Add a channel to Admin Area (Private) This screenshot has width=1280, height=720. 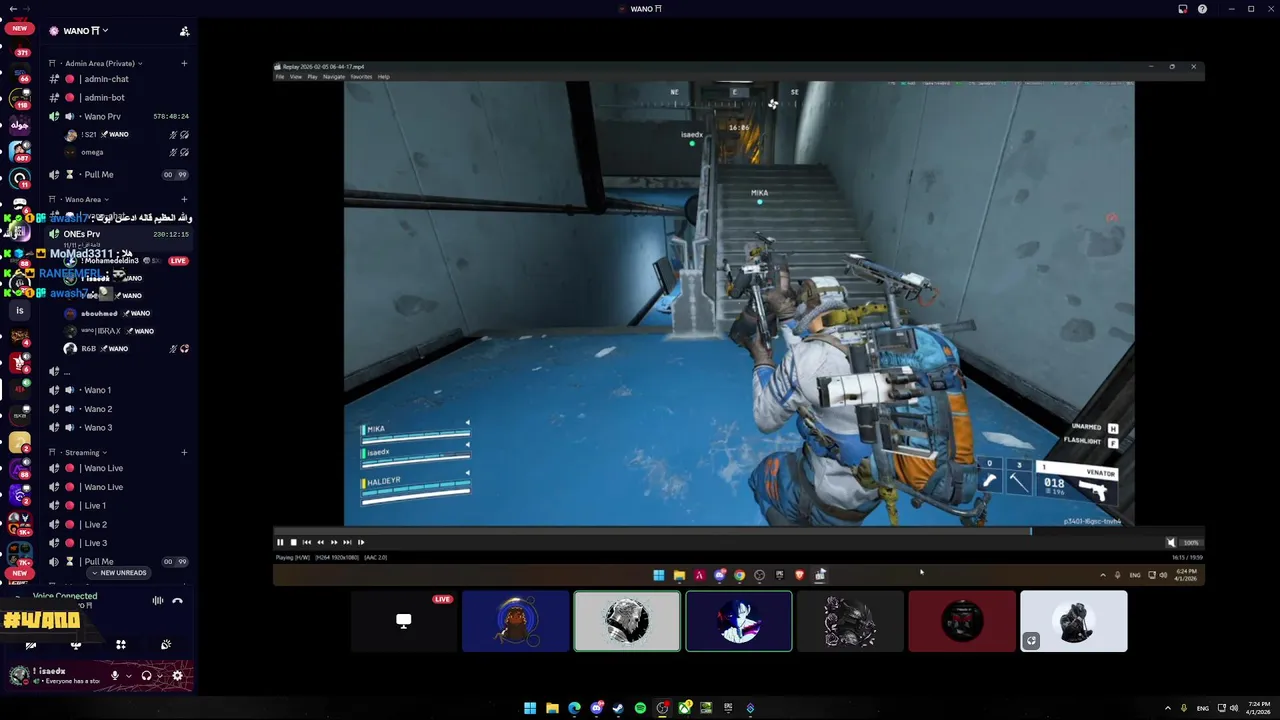[184, 63]
